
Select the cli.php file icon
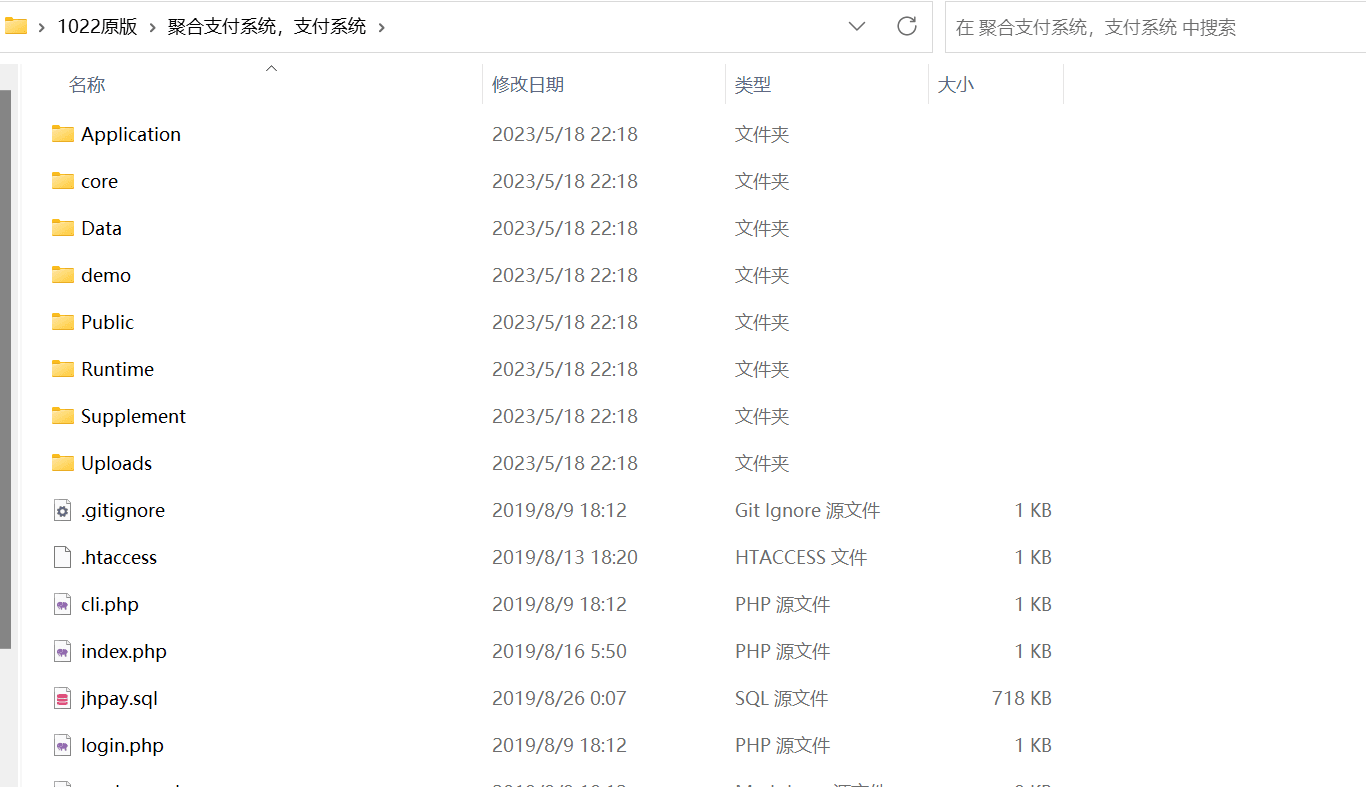[x=63, y=604]
